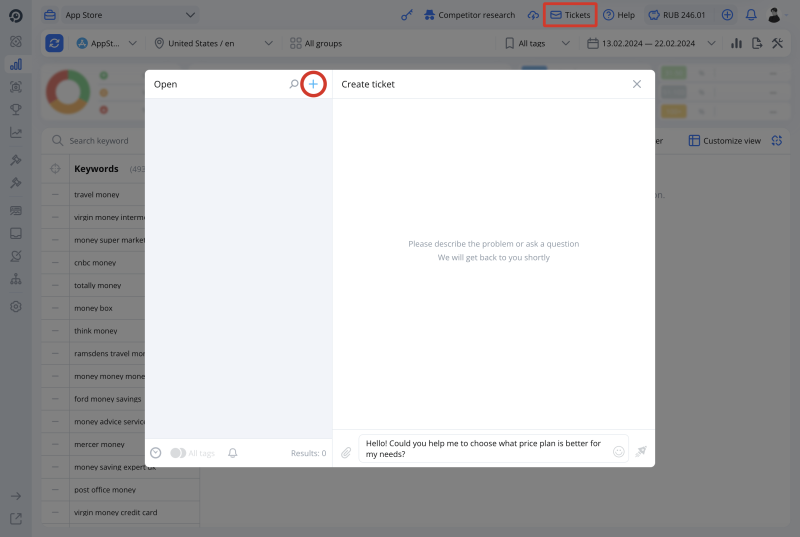This screenshot has width=800, height=537.
Task: Open the hierarchy tree sidebar icon
Action: 16,279
